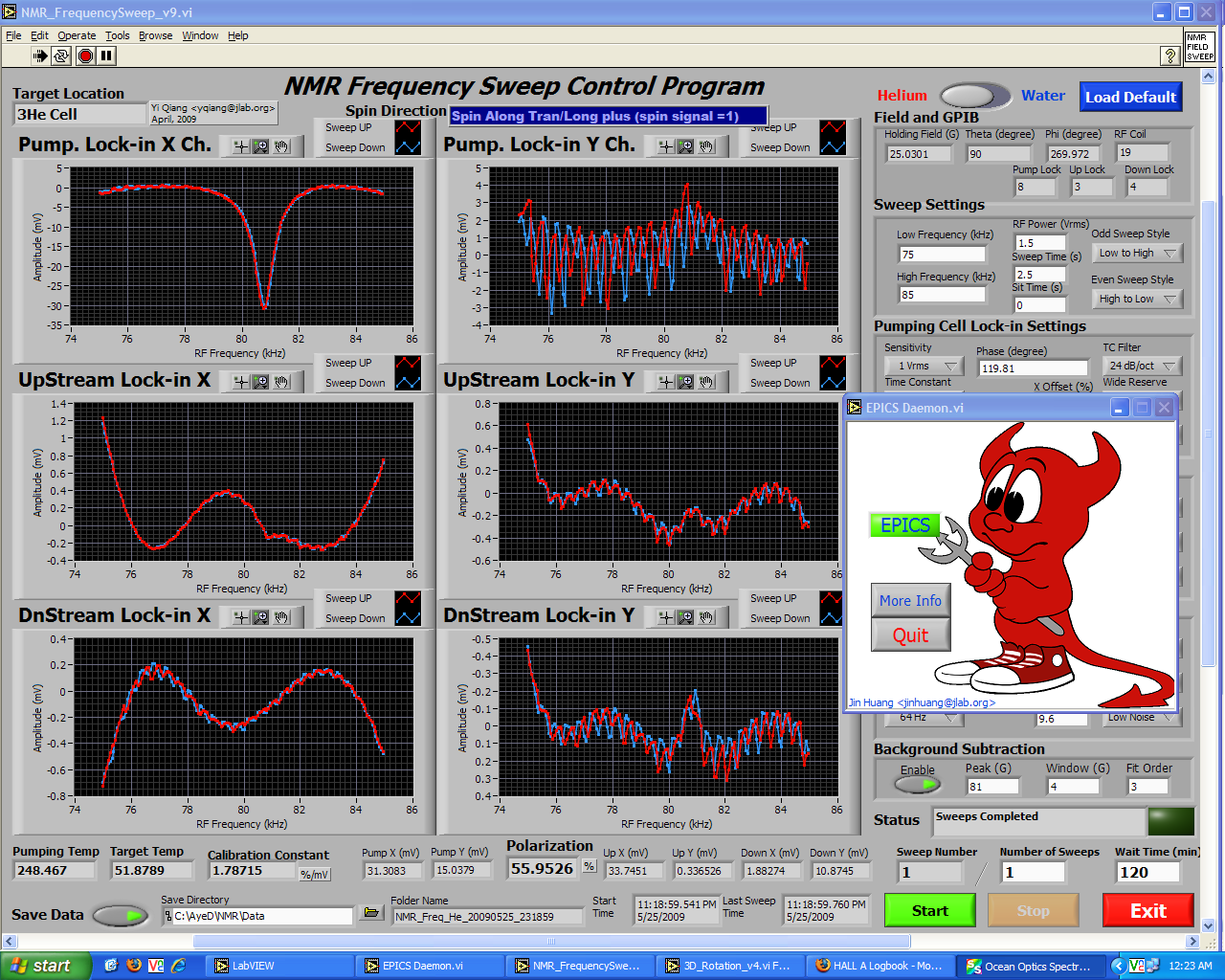The height and width of the screenshot is (980, 1225).
Task: Open the Sensitivity '1 Vrms' dropdown
Action: (x=924, y=366)
